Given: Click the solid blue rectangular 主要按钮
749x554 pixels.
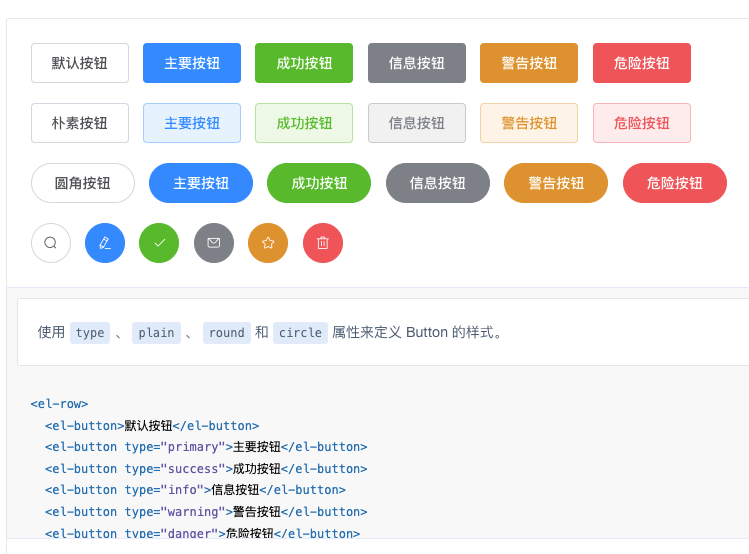Looking at the screenshot, I should tap(192, 63).
